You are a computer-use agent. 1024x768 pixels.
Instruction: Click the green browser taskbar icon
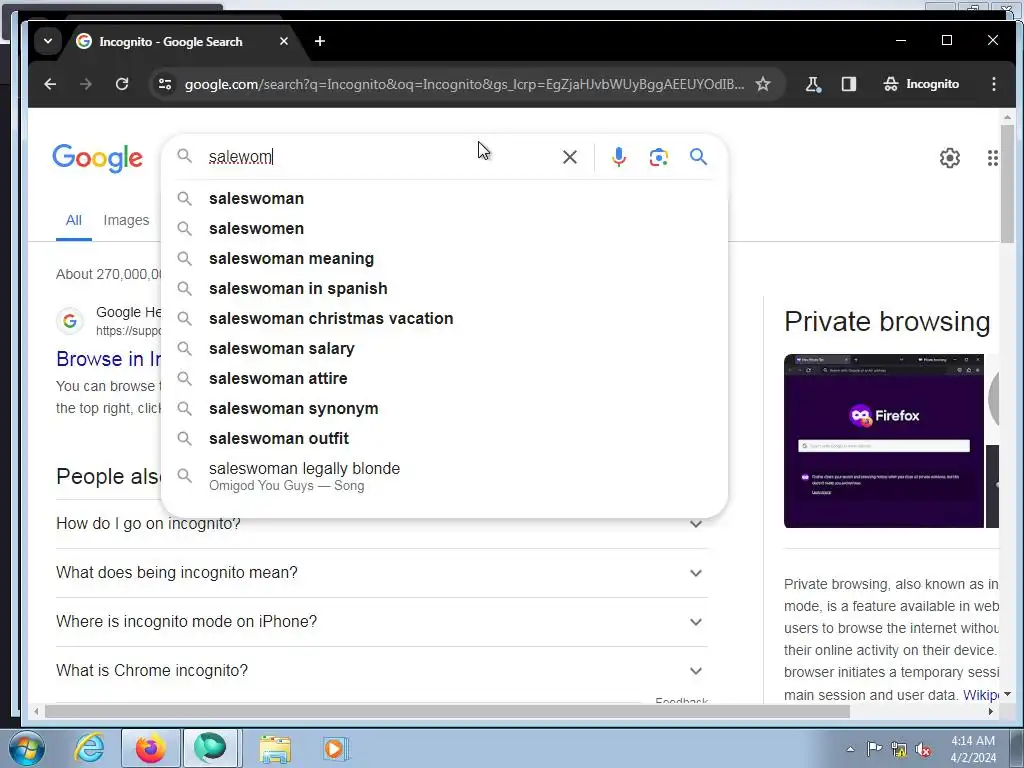210,748
